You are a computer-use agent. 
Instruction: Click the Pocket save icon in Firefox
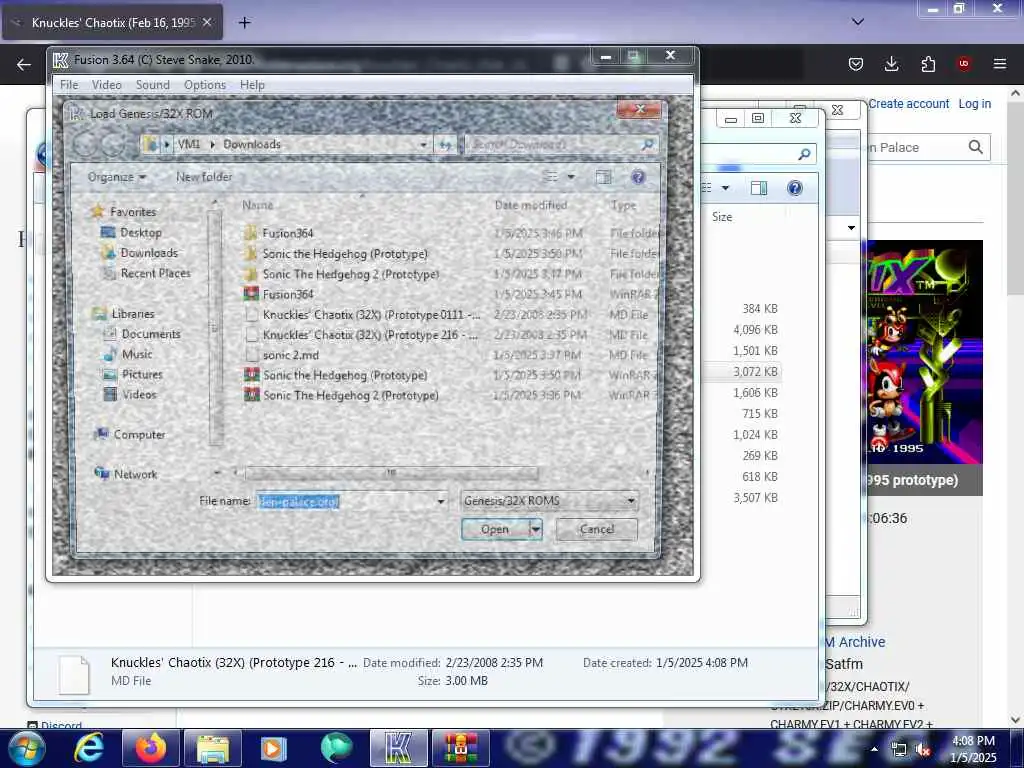(x=856, y=63)
